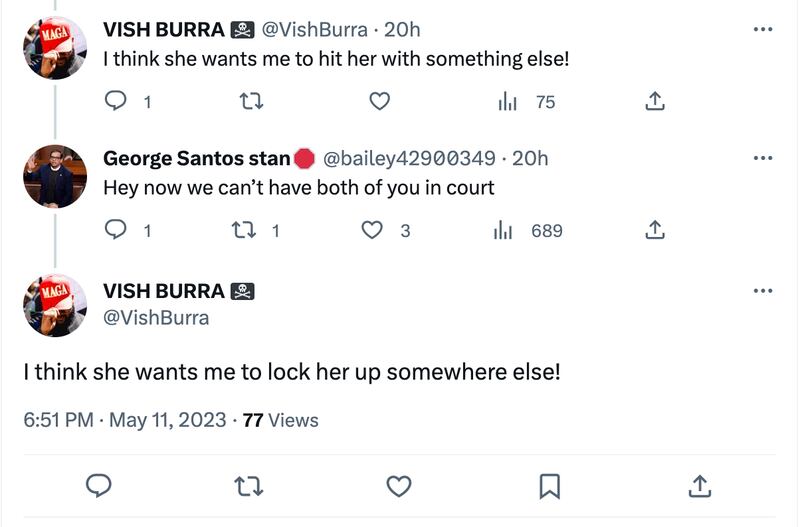Reply to George Santos stan tweet

click(x=117, y=231)
